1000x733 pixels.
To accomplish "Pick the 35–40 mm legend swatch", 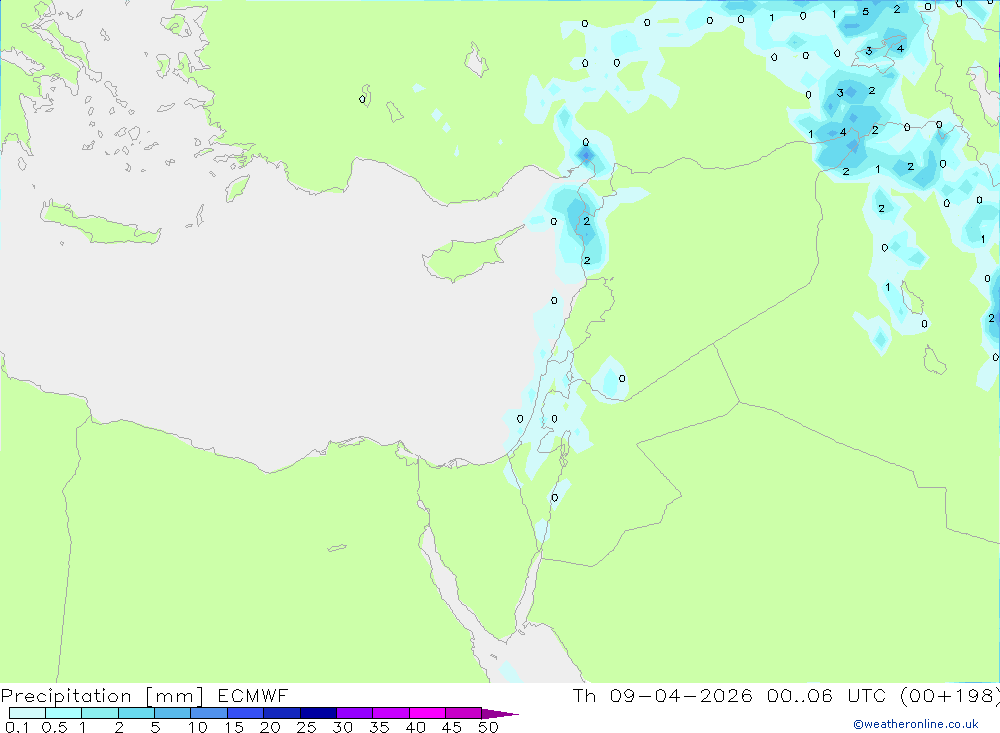I will tap(390, 713).
